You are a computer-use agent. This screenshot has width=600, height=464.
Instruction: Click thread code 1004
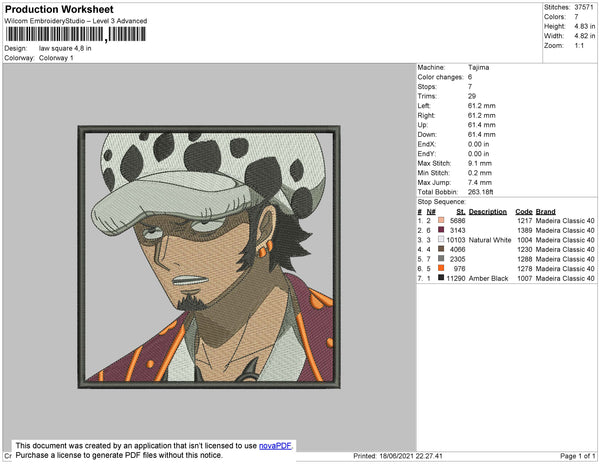coord(525,240)
